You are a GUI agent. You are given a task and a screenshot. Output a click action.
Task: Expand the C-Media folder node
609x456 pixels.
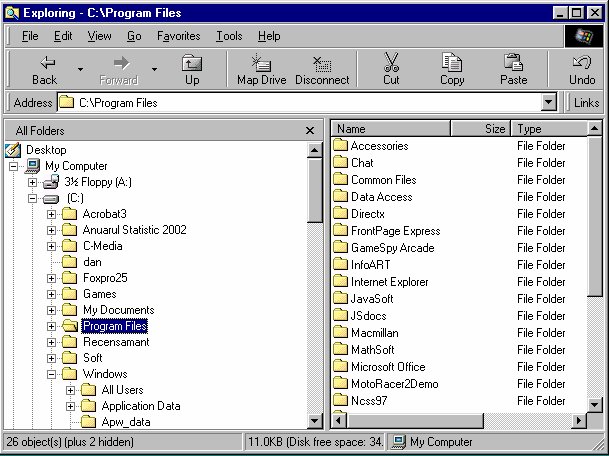point(51,246)
